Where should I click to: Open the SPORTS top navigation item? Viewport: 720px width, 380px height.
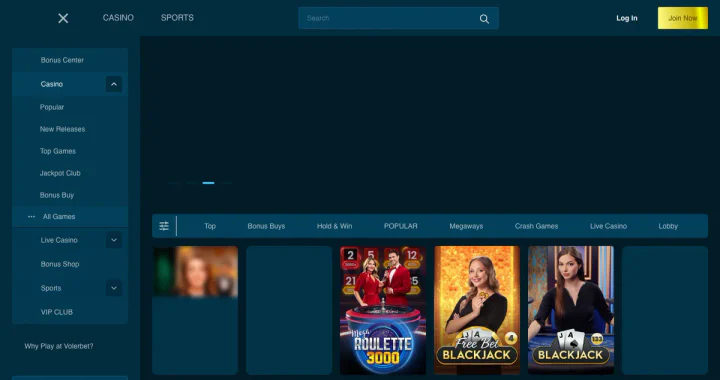pyautogui.click(x=177, y=18)
